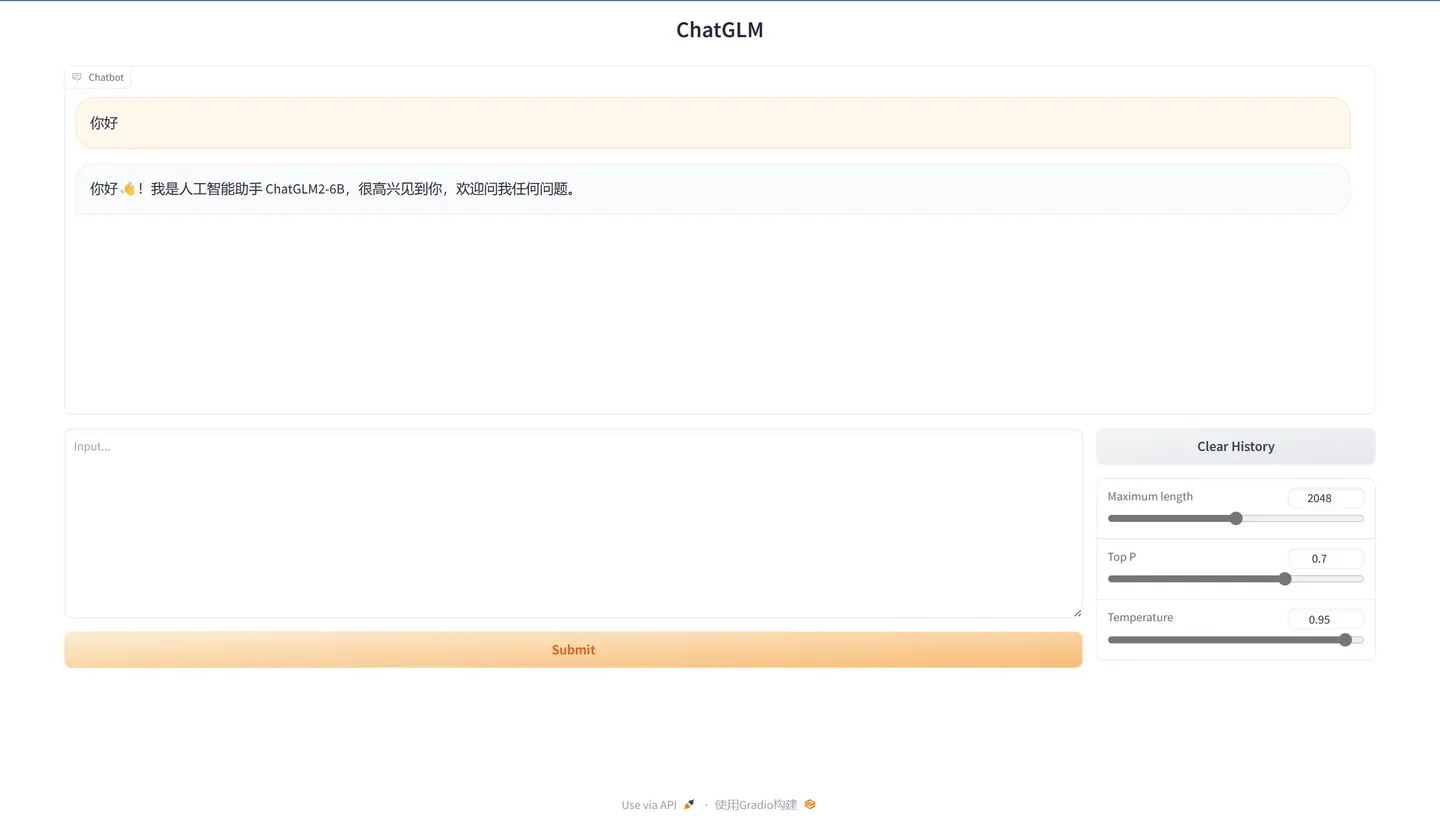Click the Maximum length label

pos(1150,497)
